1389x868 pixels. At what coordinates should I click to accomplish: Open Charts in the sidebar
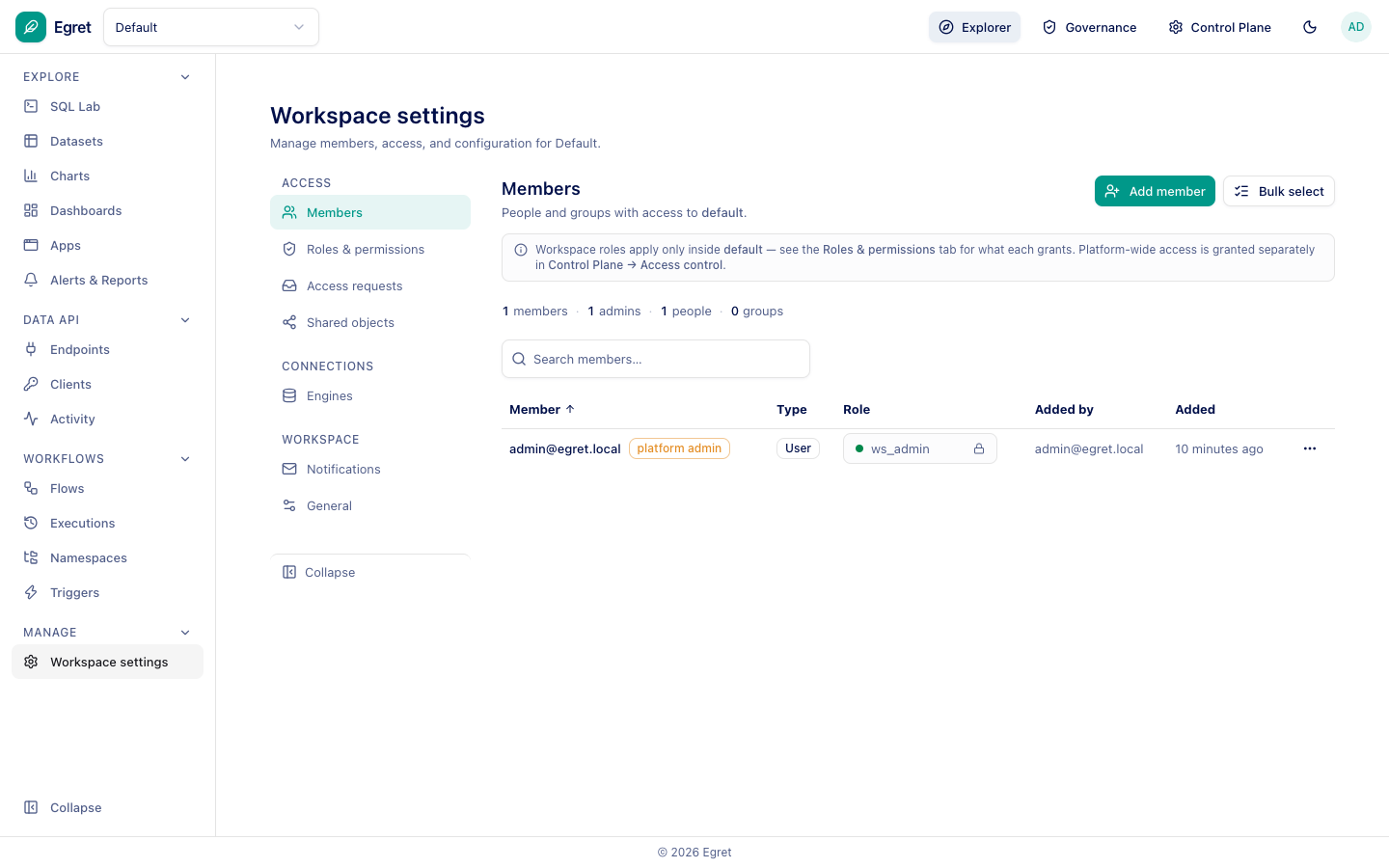click(107, 176)
